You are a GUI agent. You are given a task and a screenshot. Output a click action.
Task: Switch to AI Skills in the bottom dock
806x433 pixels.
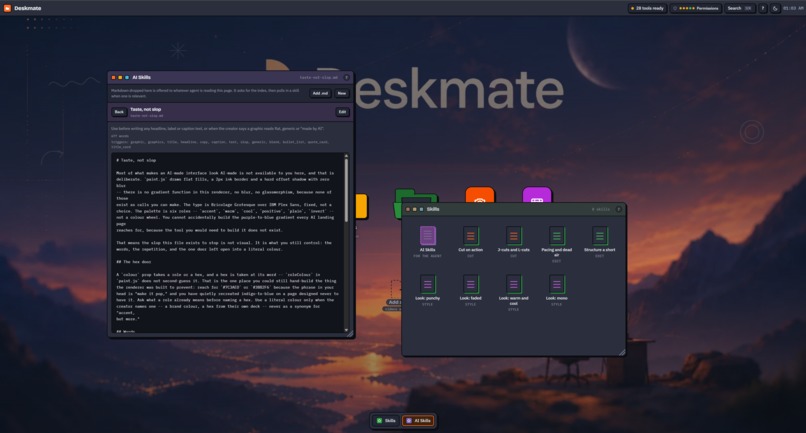418,421
